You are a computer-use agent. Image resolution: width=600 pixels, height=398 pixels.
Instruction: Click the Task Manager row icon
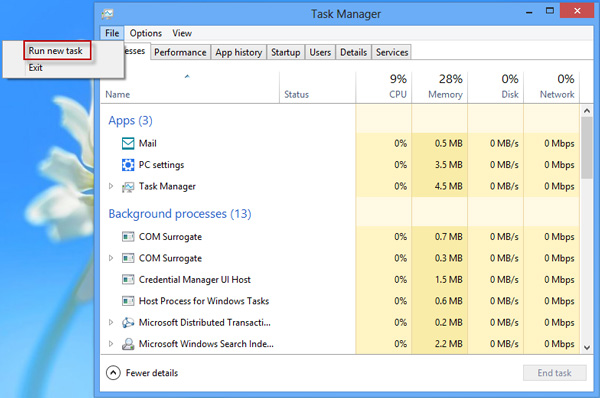coord(128,187)
